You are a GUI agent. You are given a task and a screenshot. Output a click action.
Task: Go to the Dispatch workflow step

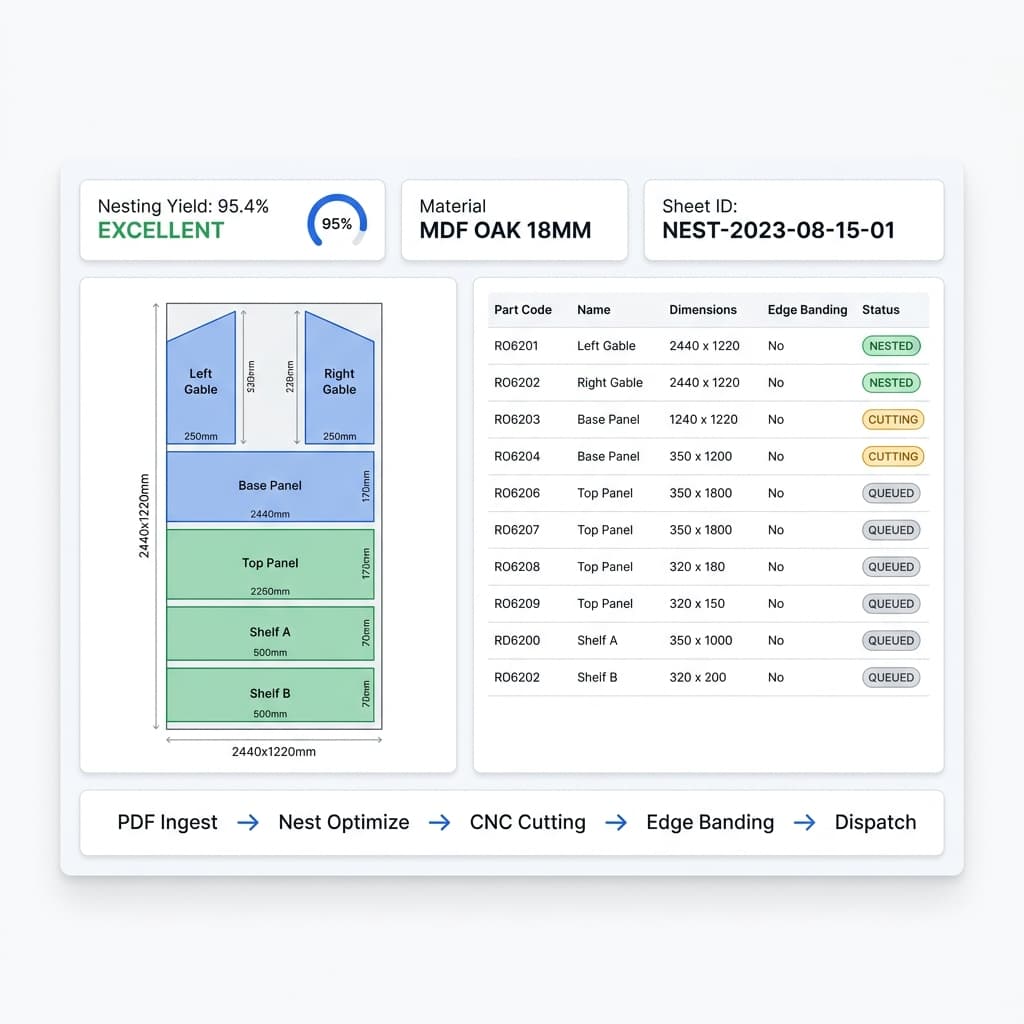(x=875, y=822)
